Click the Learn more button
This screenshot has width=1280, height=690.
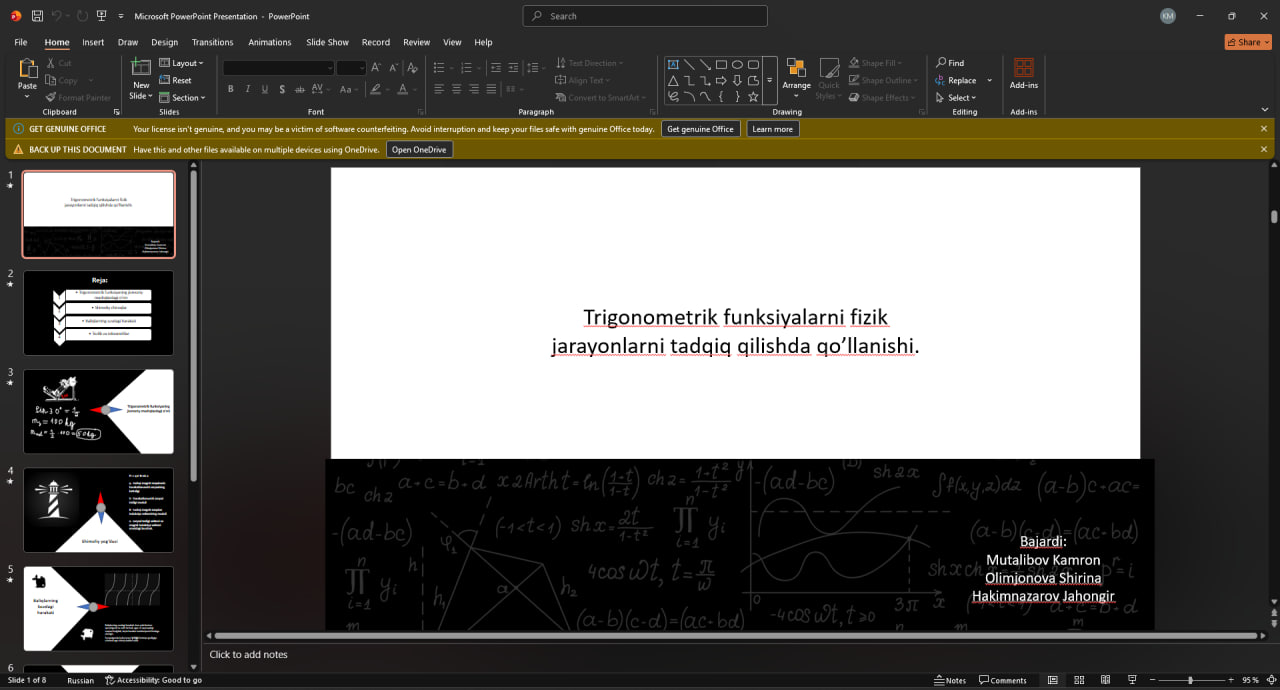[772, 129]
